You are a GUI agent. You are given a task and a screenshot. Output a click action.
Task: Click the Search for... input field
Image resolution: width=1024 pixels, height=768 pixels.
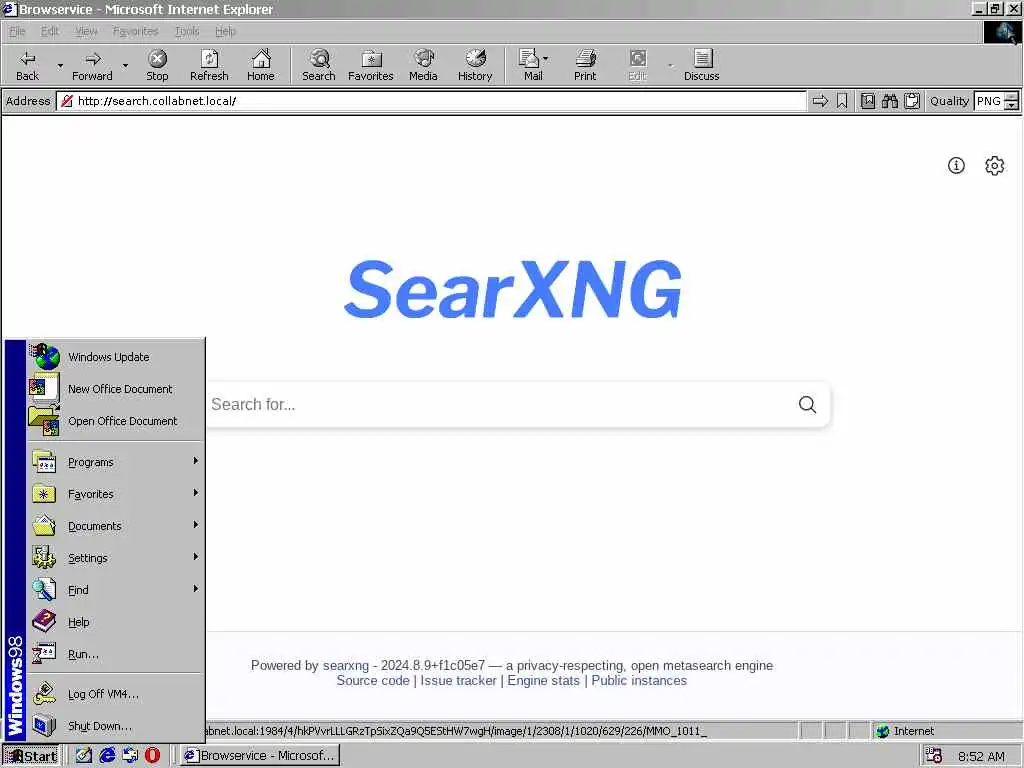pyautogui.click(x=500, y=404)
